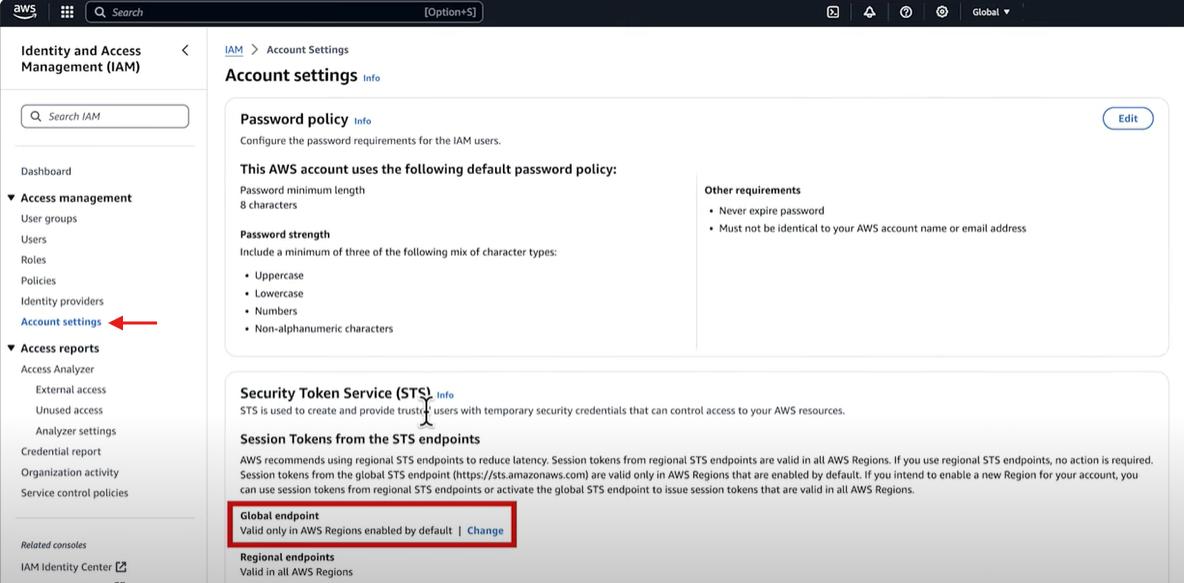Image resolution: width=1184 pixels, height=583 pixels.
Task: Click the external link icon beside IAM Identity Center
Action: click(122, 567)
